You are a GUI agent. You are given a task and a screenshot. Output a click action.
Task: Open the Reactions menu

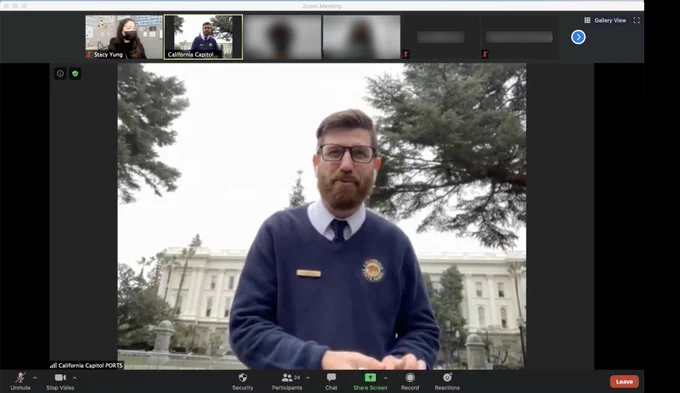point(447,382)
